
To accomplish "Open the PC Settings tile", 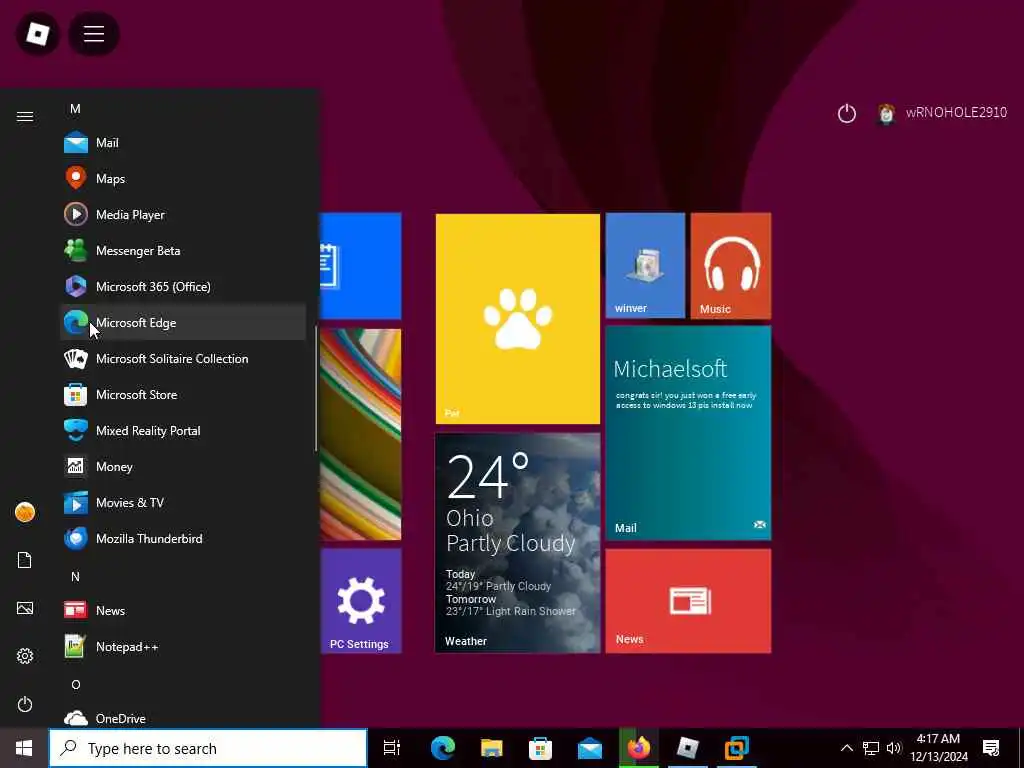I will (x=360, y=601).
